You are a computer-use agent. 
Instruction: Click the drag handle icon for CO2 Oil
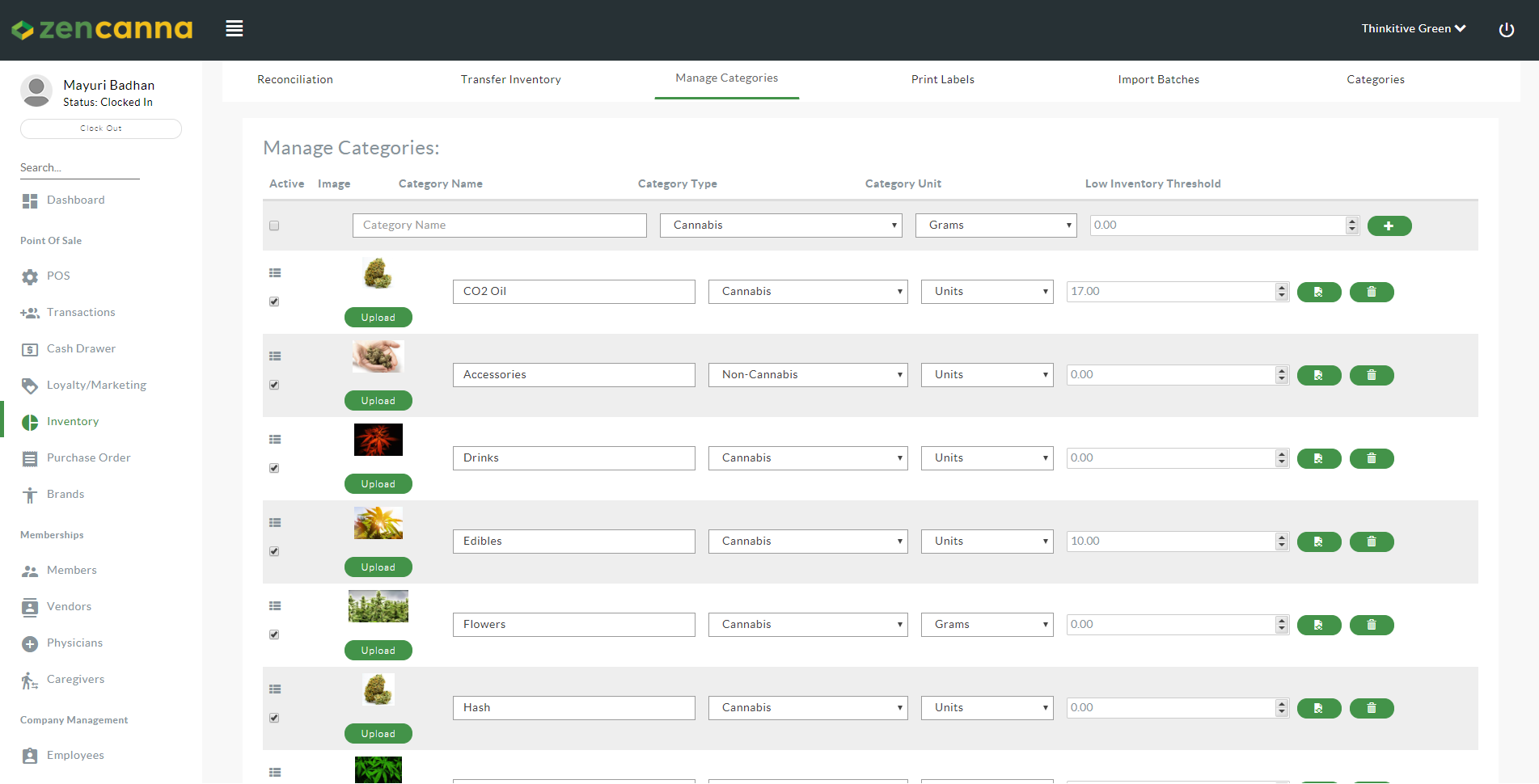pos(275,273)
